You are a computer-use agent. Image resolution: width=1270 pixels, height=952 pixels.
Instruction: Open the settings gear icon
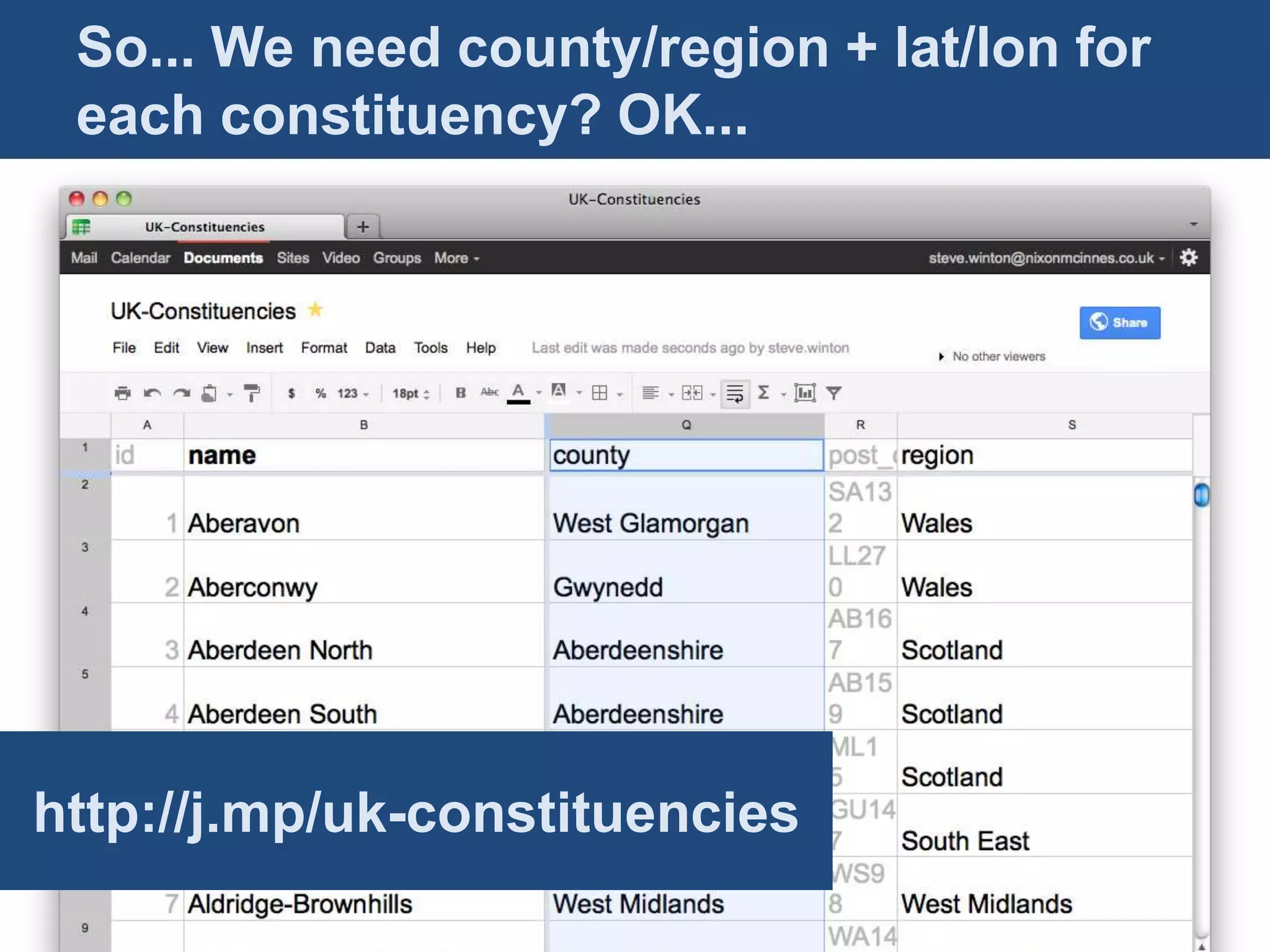click(x=1189, y=258)
